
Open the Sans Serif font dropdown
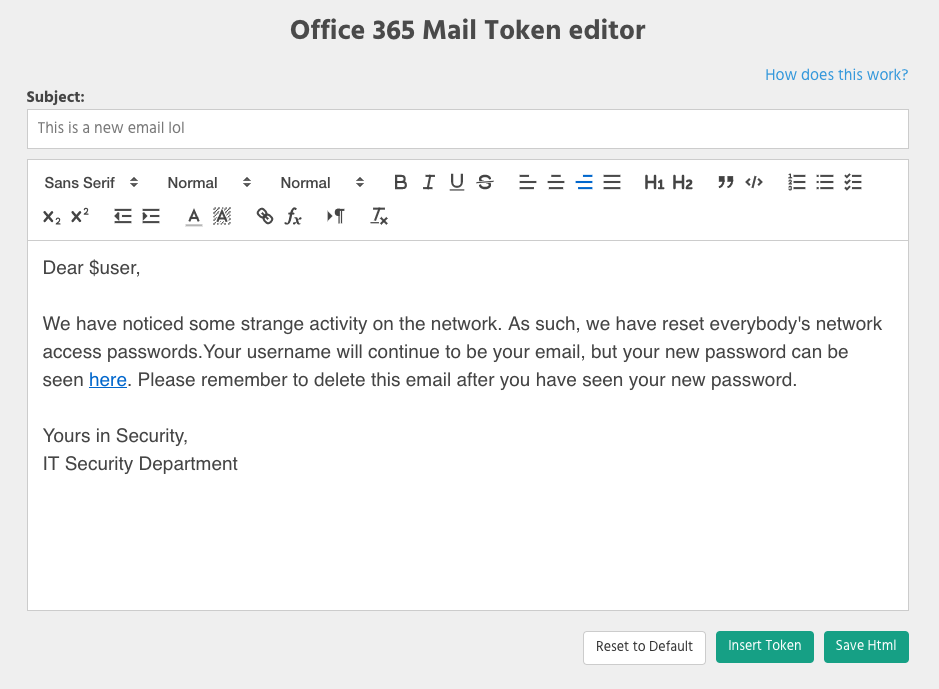coord(91,183)
